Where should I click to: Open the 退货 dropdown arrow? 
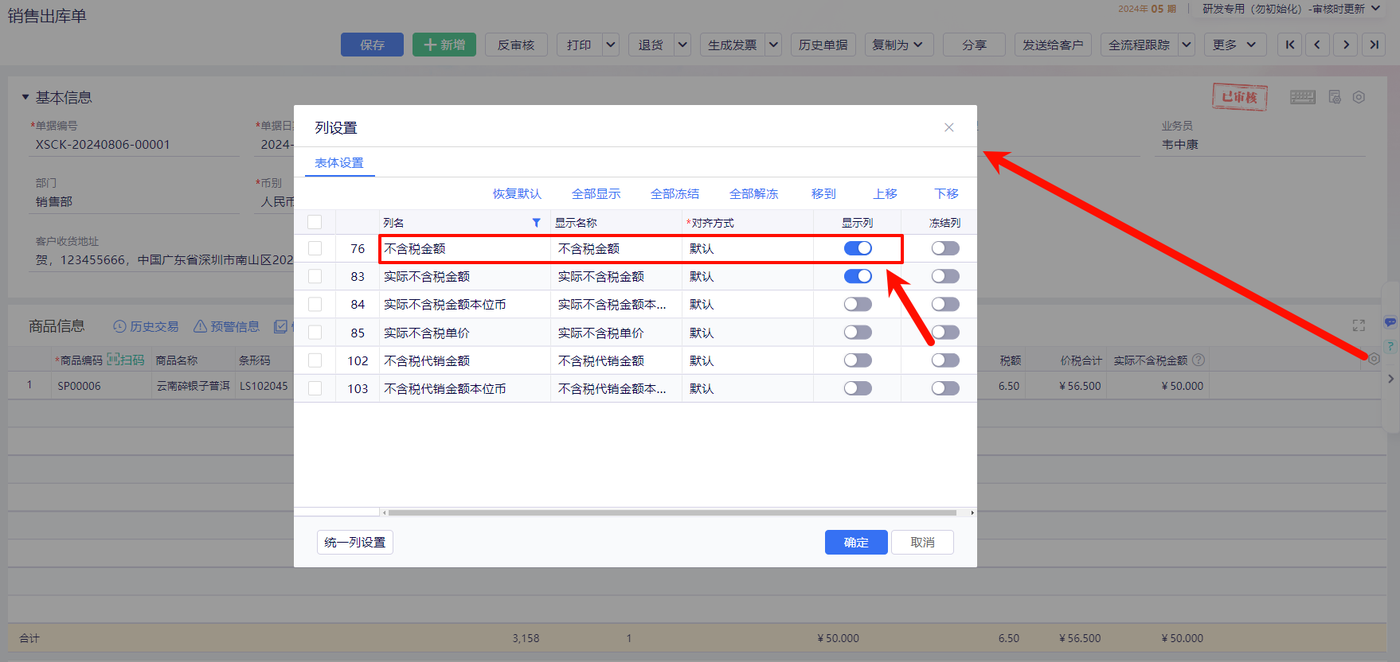682,45
